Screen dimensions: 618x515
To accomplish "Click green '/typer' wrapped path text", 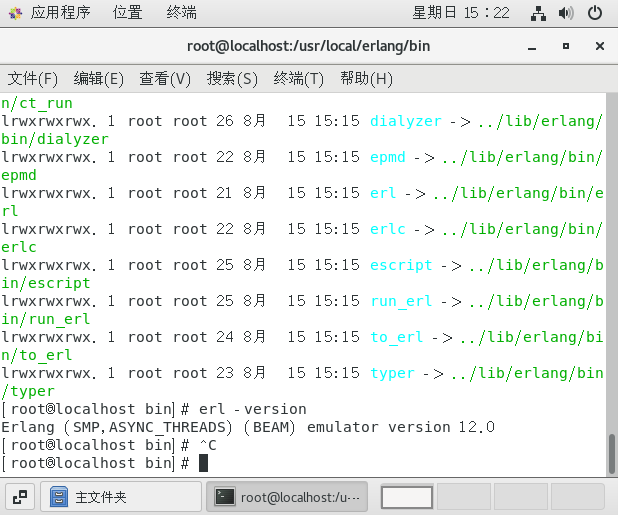I will (x=28, y=392).
